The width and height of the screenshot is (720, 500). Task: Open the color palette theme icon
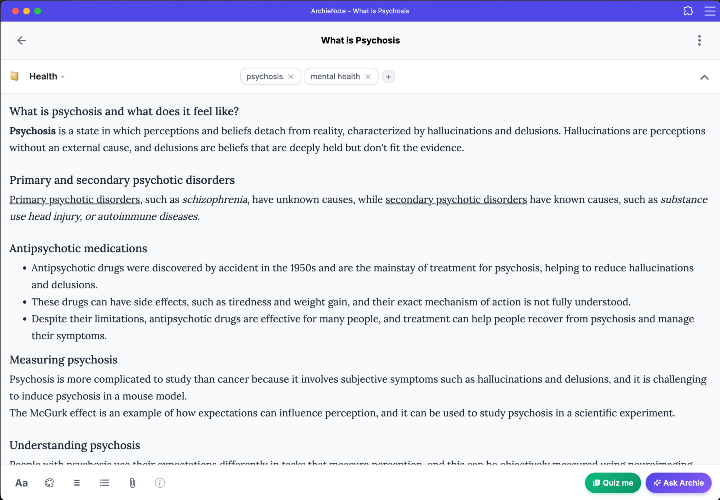[x=49, y=483]
